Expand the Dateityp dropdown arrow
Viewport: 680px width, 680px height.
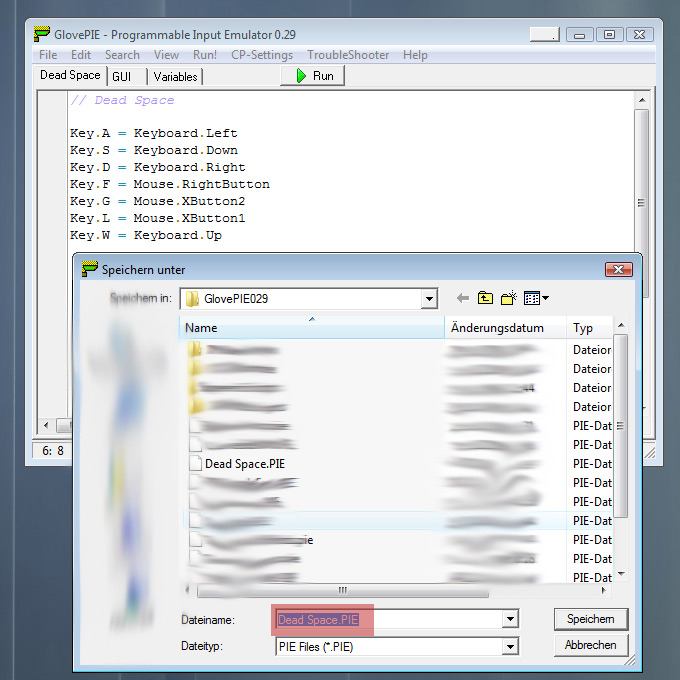tap(510, 647)
